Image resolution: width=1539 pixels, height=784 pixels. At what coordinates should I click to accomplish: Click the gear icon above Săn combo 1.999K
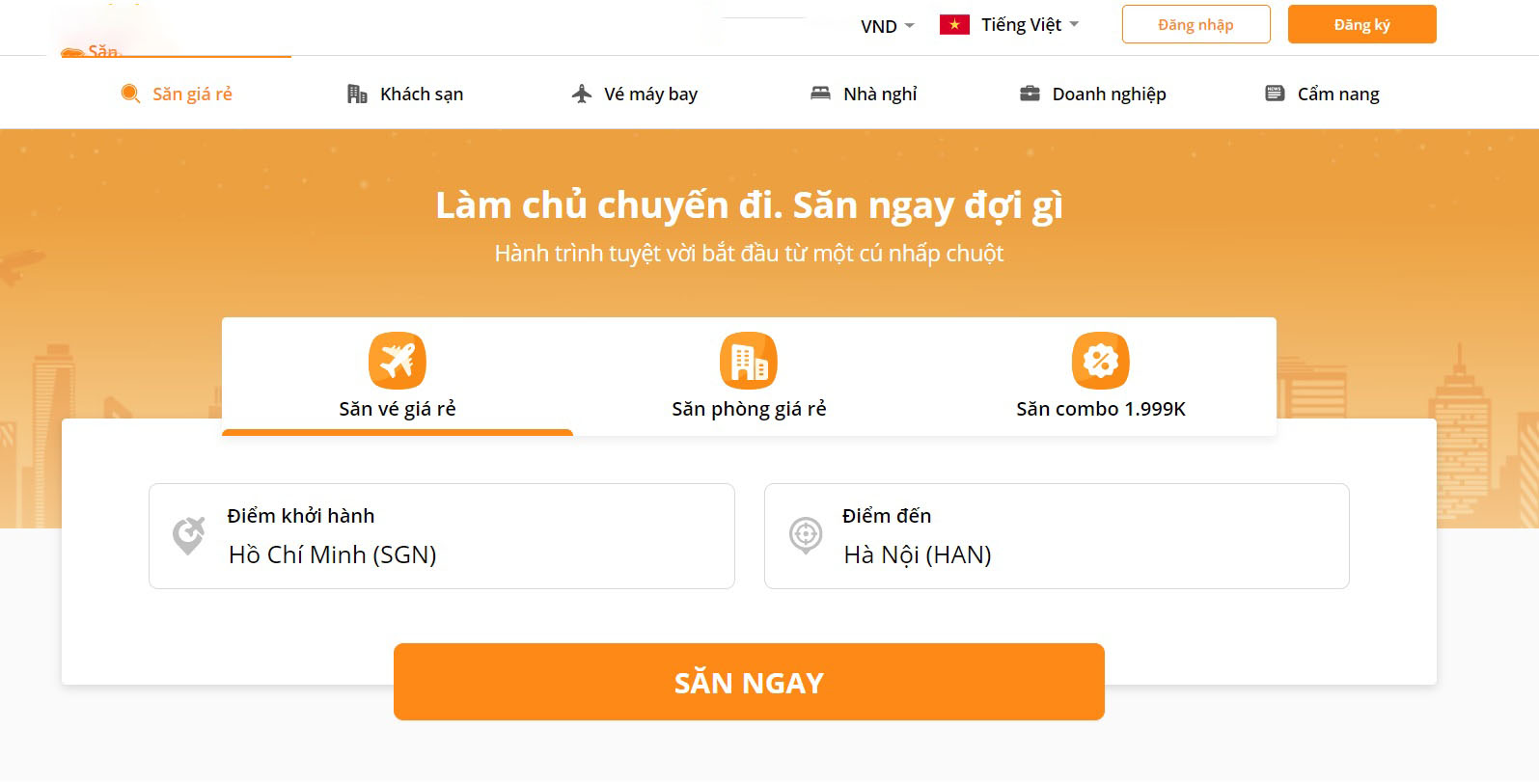click(x=1100, y=358)
